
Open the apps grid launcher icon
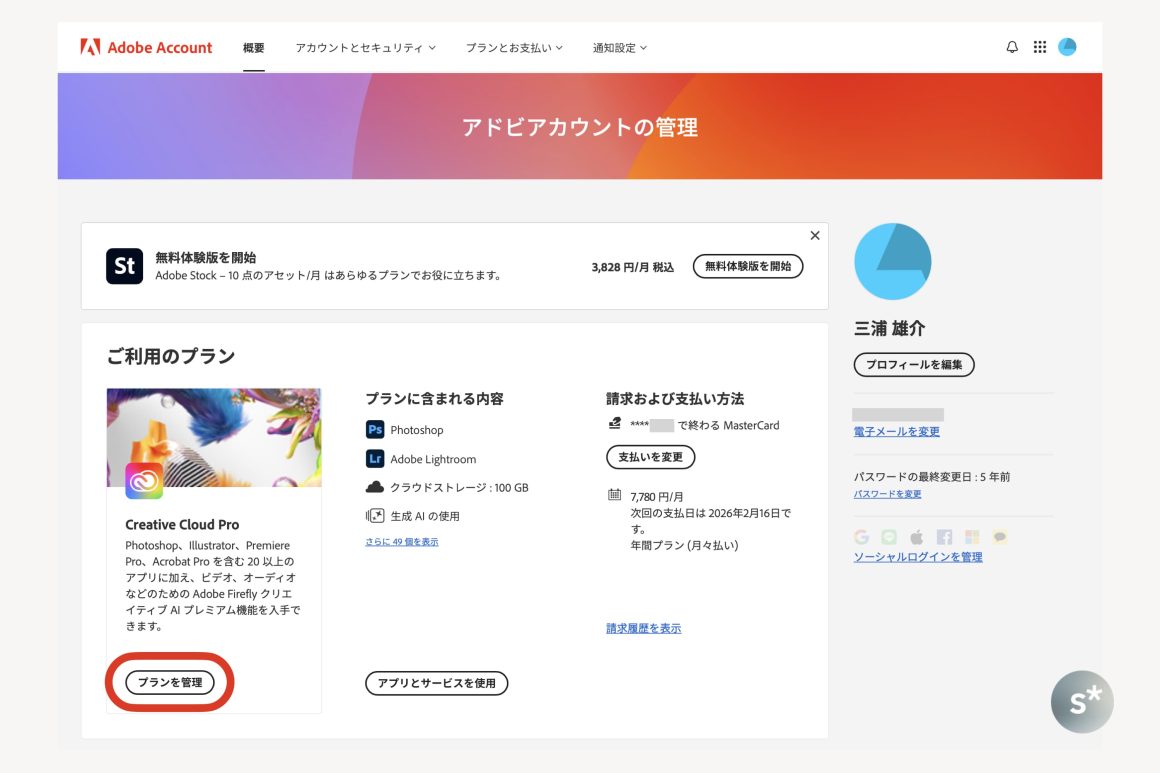click(1039, 47)
